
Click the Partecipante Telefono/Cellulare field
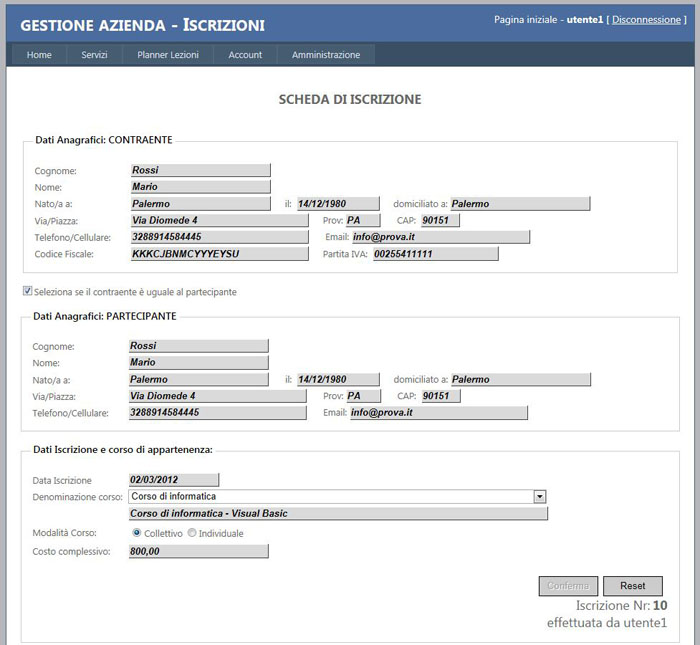tap(217, 412)
